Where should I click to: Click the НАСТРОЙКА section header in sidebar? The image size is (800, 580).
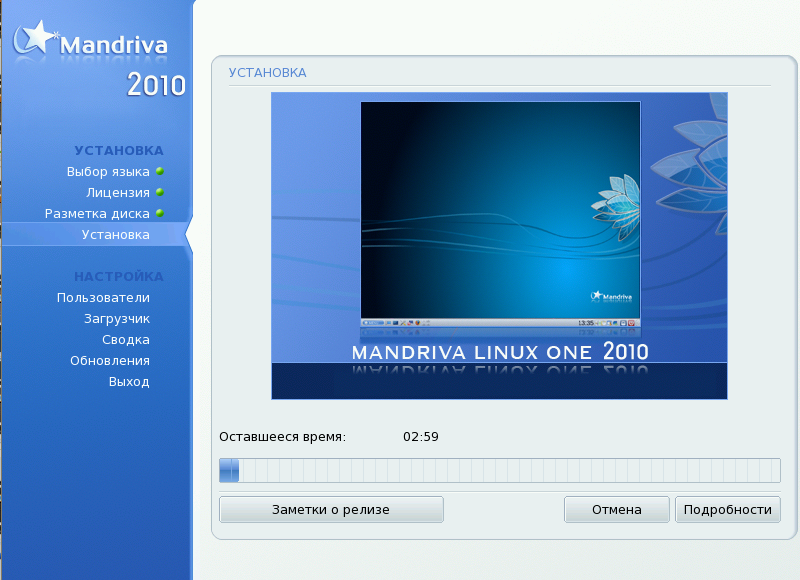tap(119, 276)
